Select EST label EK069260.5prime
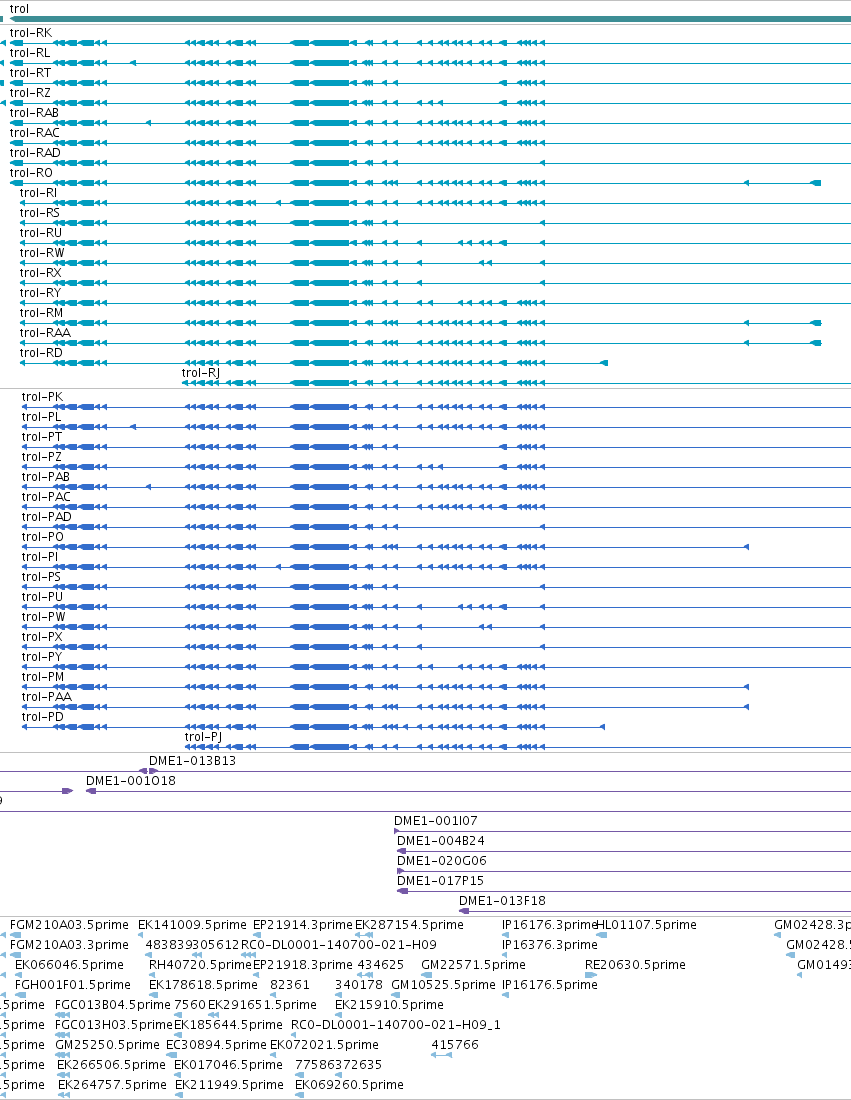Viewport: 851px width, 1100px height. [349, 1085]
